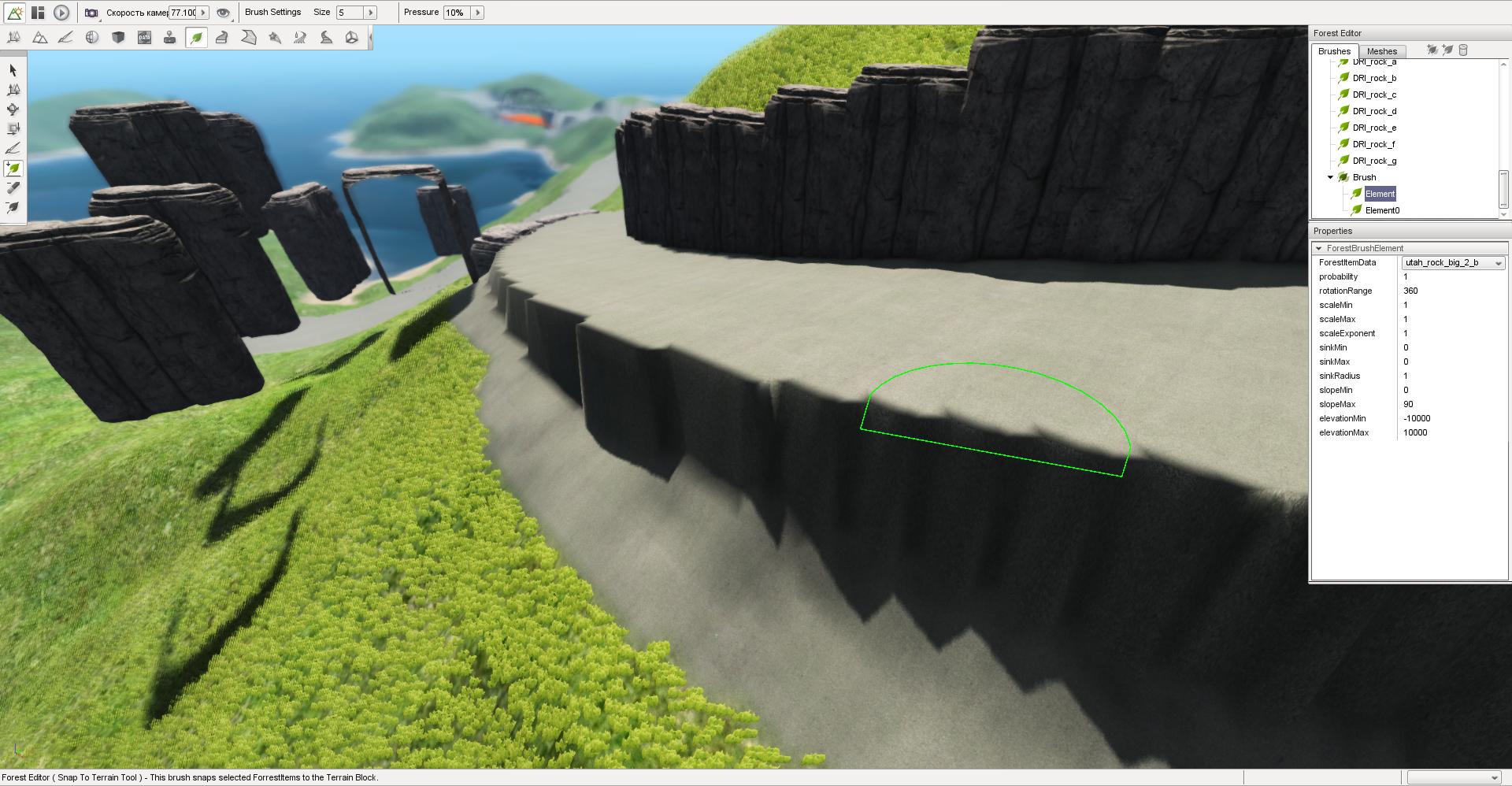1512x786 pixels.
Task: Select the Erase Selected leaf tool
Action: pos(13,207)
